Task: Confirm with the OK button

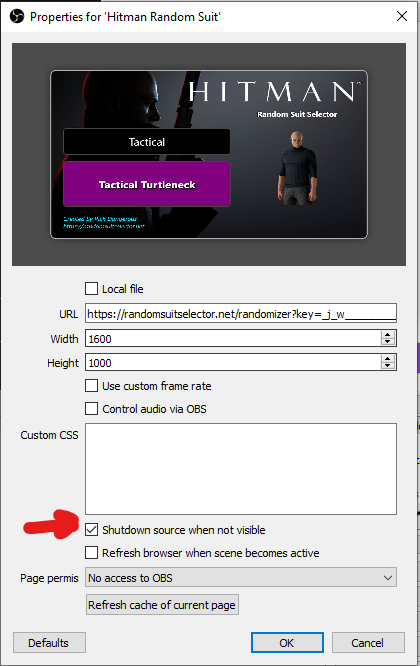Action: pyautogui.click(x=287, y=643)
